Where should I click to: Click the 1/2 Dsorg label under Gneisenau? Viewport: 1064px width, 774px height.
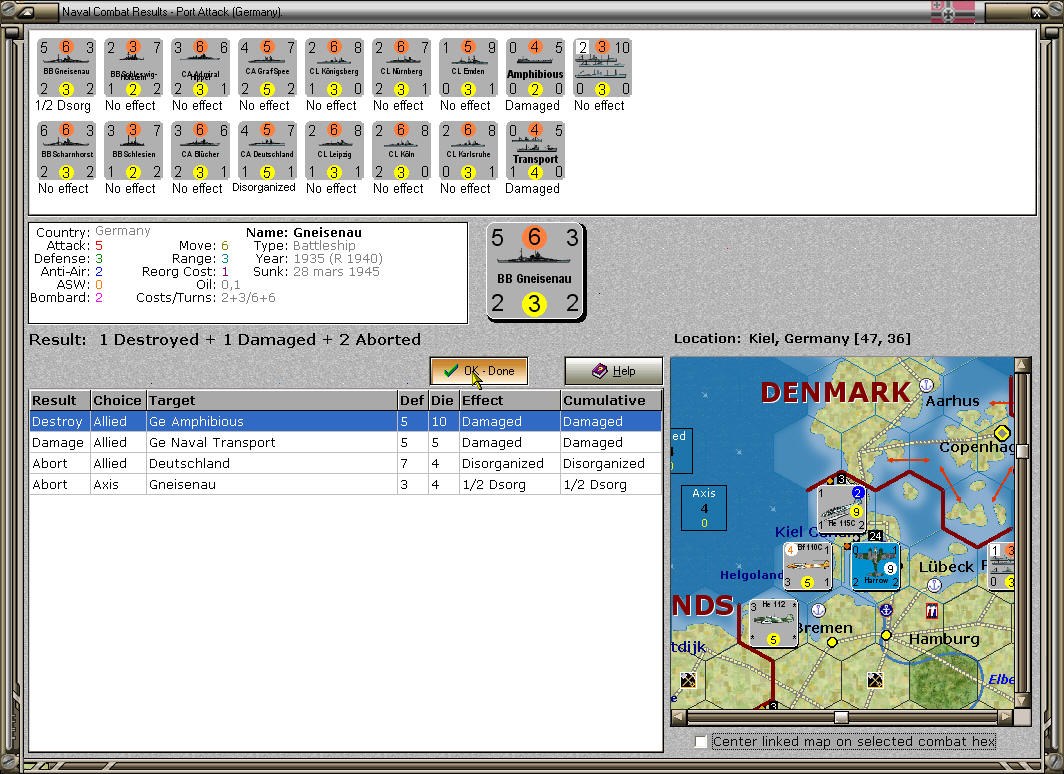pos(63,106)
